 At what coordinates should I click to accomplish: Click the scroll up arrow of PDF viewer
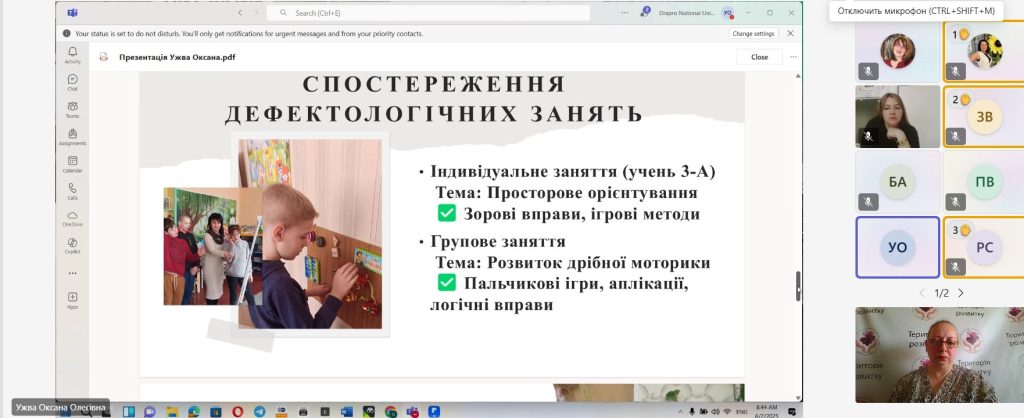point(798,76)
